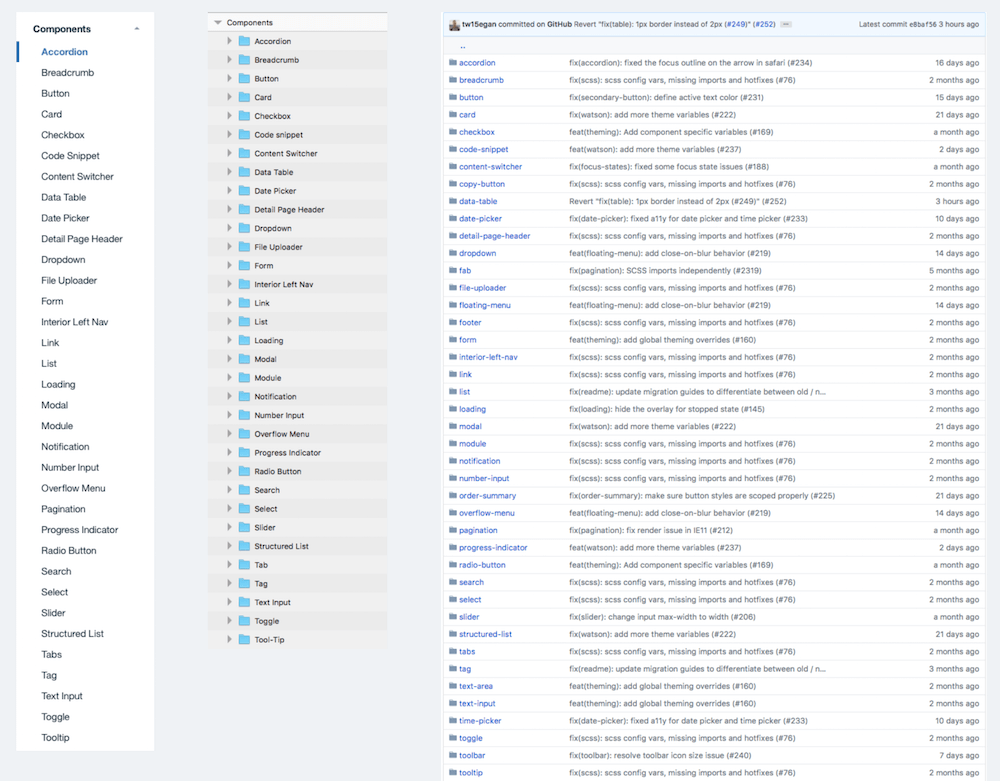Click the folder icon beside tooltip in GitHub list

[x=453, y=772]
